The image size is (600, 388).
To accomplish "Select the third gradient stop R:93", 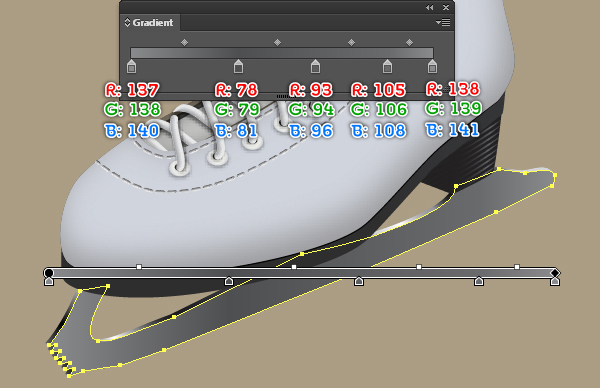I will click(x=315, y=66).
